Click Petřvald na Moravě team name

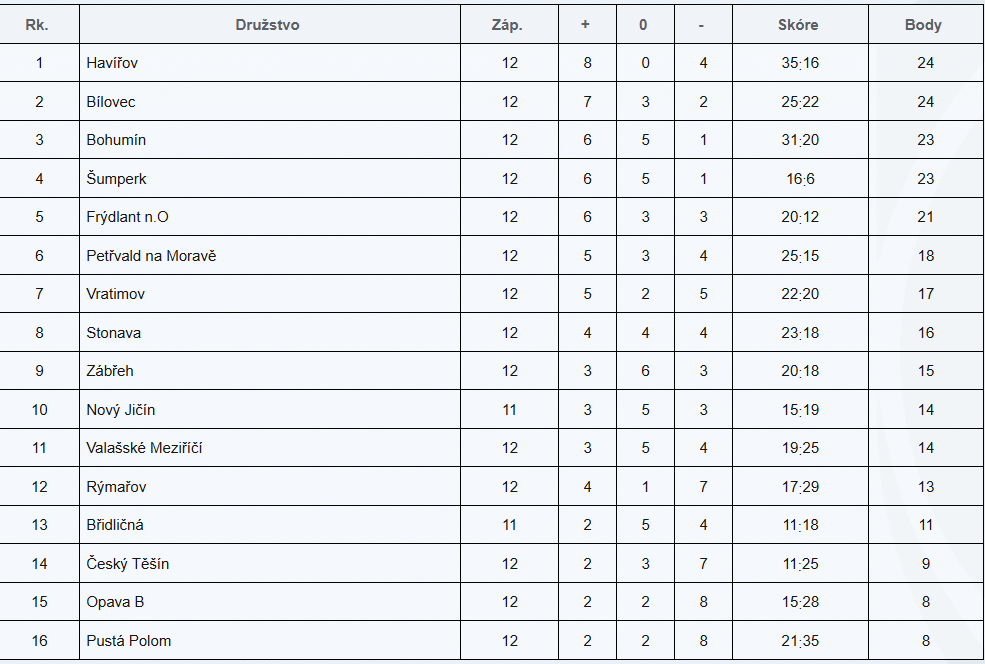pos(151,256)
